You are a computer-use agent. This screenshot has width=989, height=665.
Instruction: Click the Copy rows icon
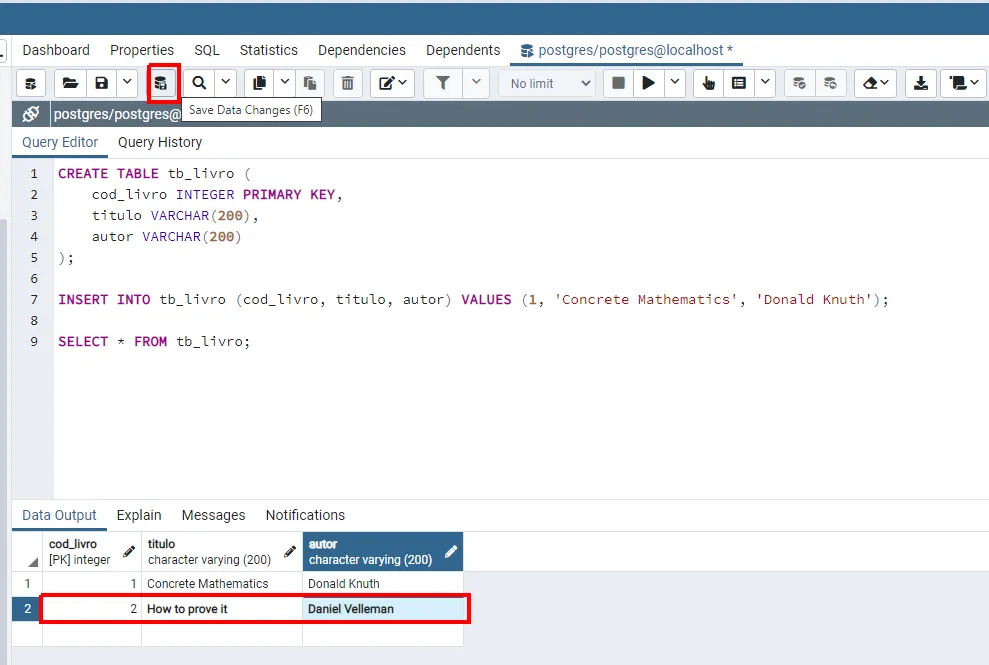pyautogui.click(x=259, y=83)
